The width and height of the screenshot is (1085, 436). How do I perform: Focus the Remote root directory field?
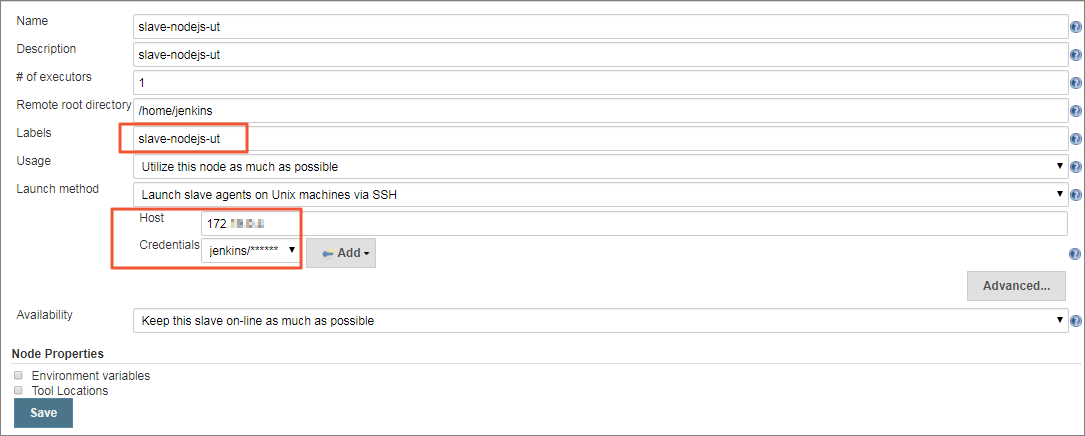600,111
